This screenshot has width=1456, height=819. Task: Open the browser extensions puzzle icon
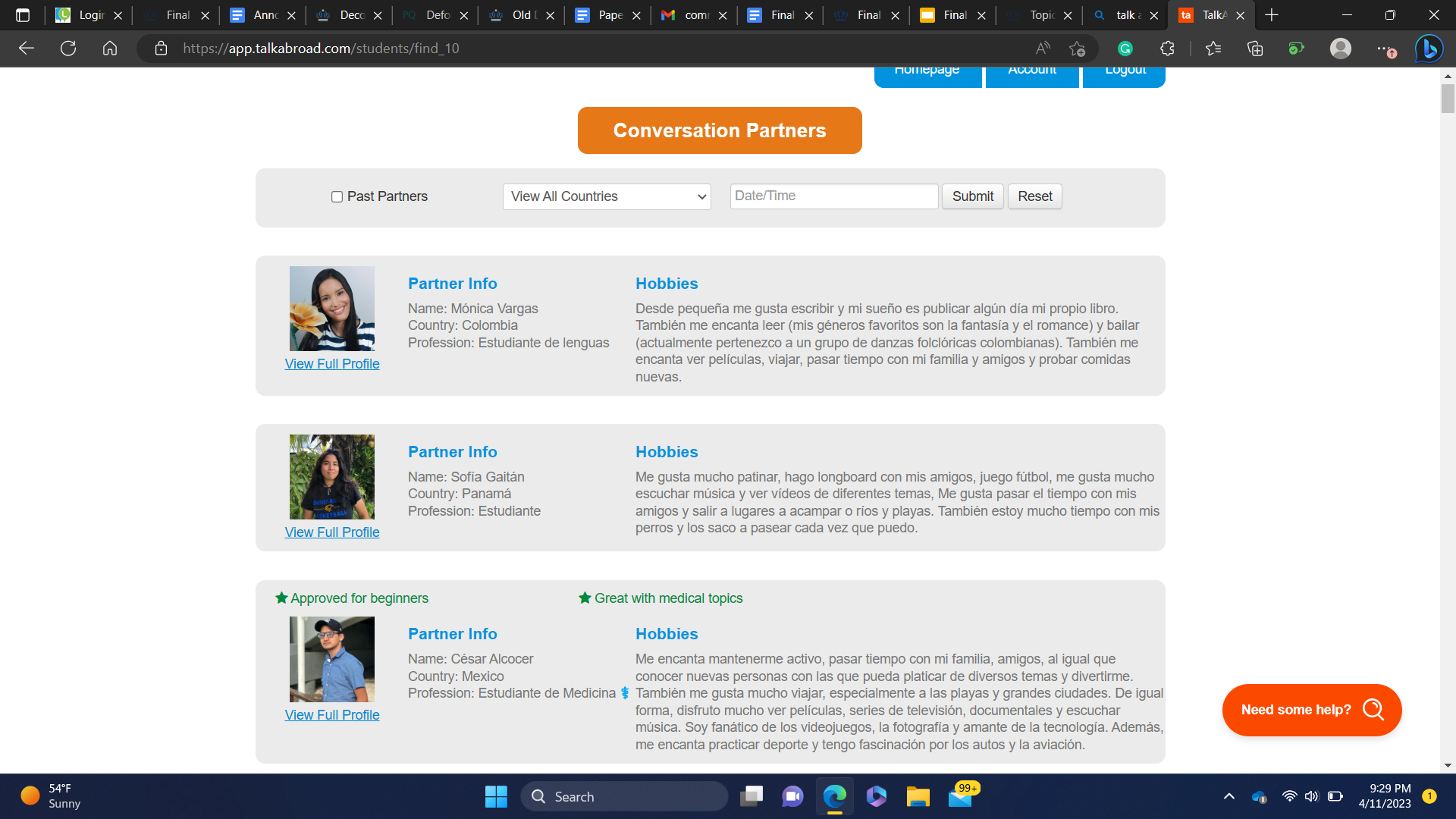[x=1167, y=49]
